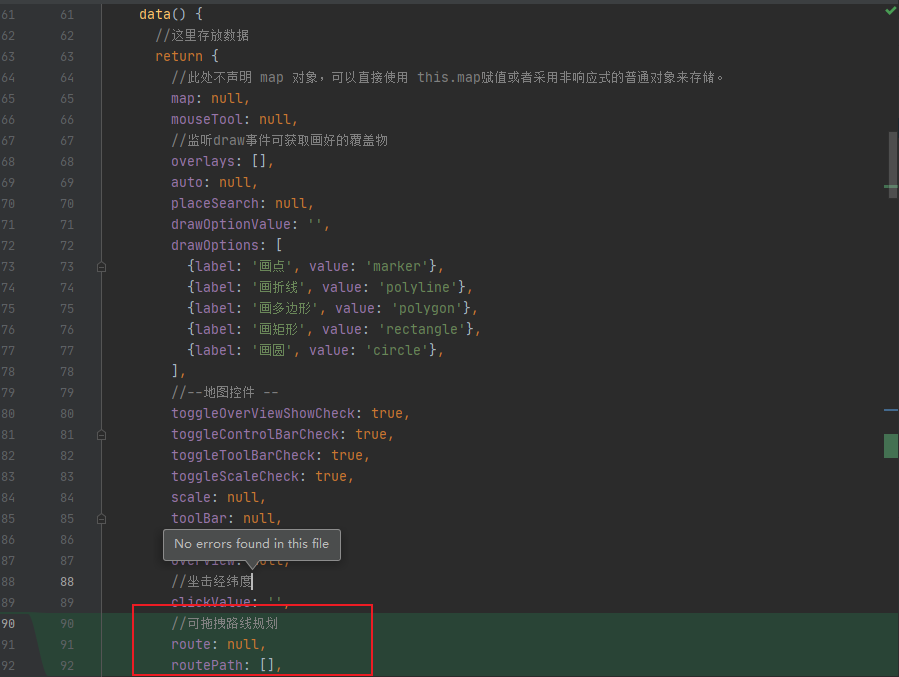This screenshot has width=899, height=677.
Task: Click the green change marker on the scrollbar
Action: (x=890, y=446)
